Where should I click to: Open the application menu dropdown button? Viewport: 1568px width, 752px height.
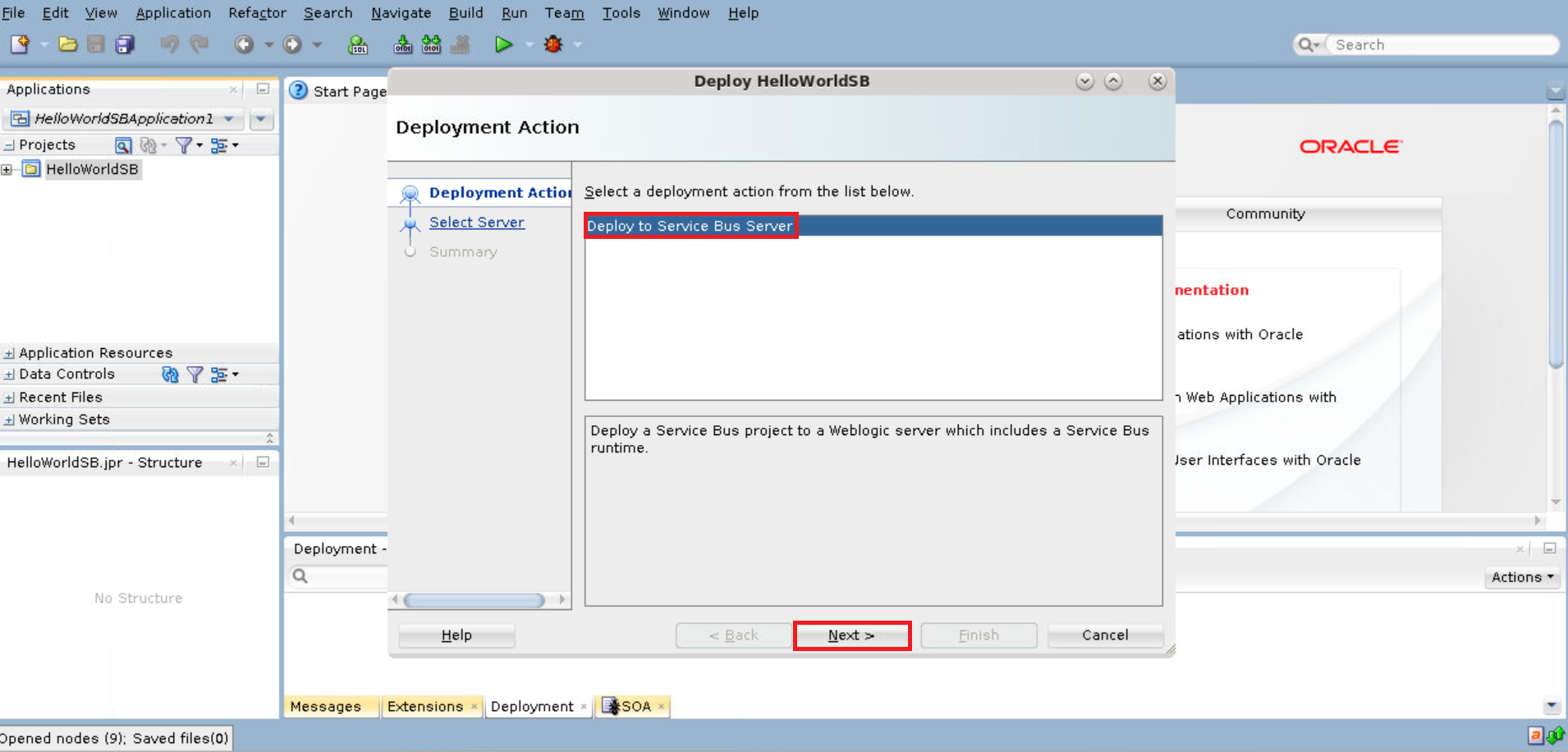(x=261, y=119)
